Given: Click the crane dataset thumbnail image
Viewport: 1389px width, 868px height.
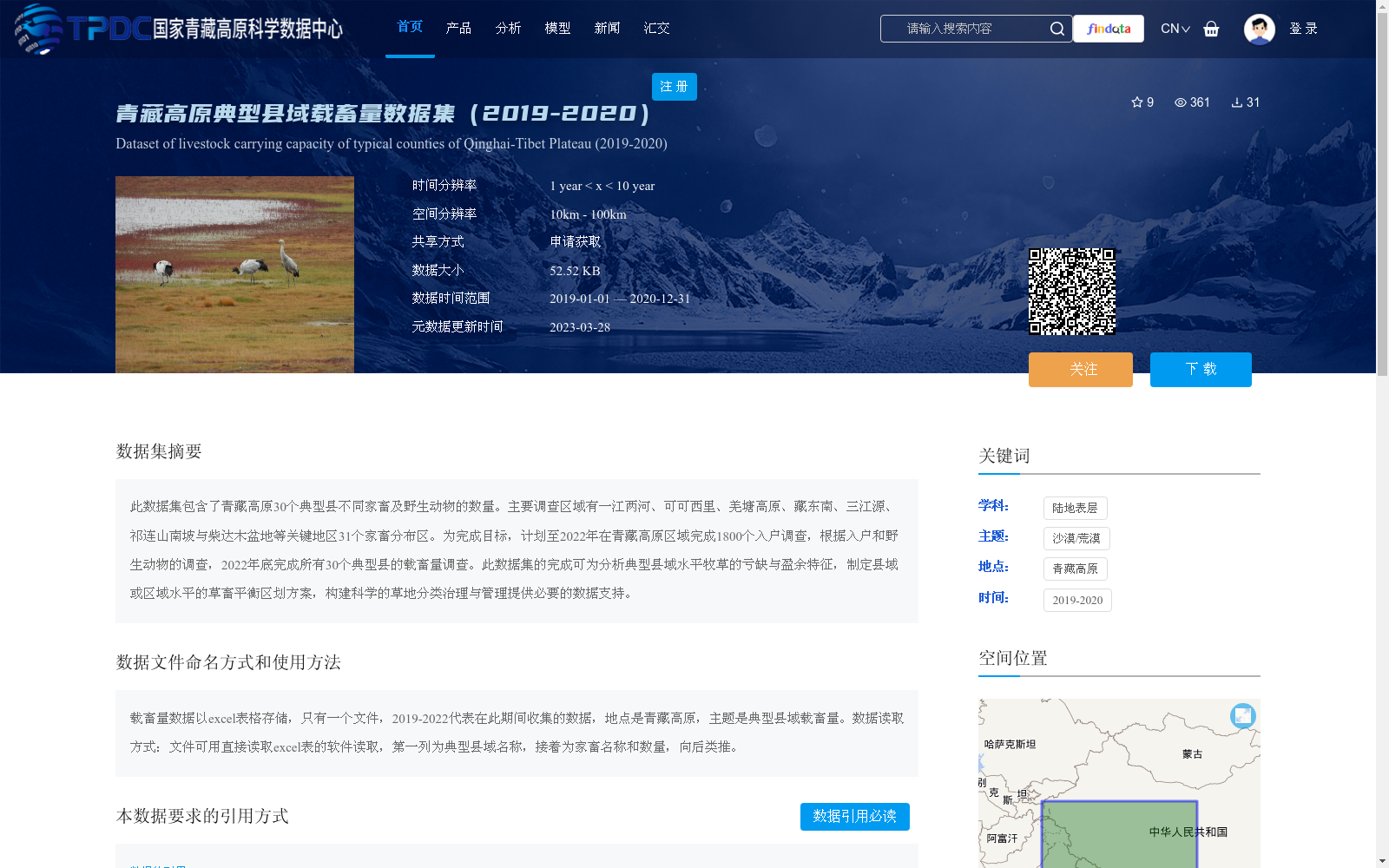Looking at the screenshot, I should click(234, 274).
